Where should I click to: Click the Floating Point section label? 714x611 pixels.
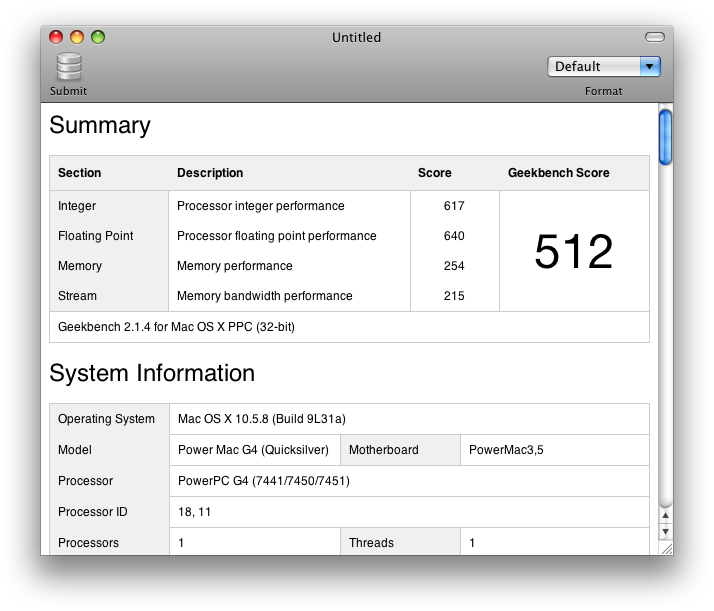pyautogui.click(x=96, y=236)
